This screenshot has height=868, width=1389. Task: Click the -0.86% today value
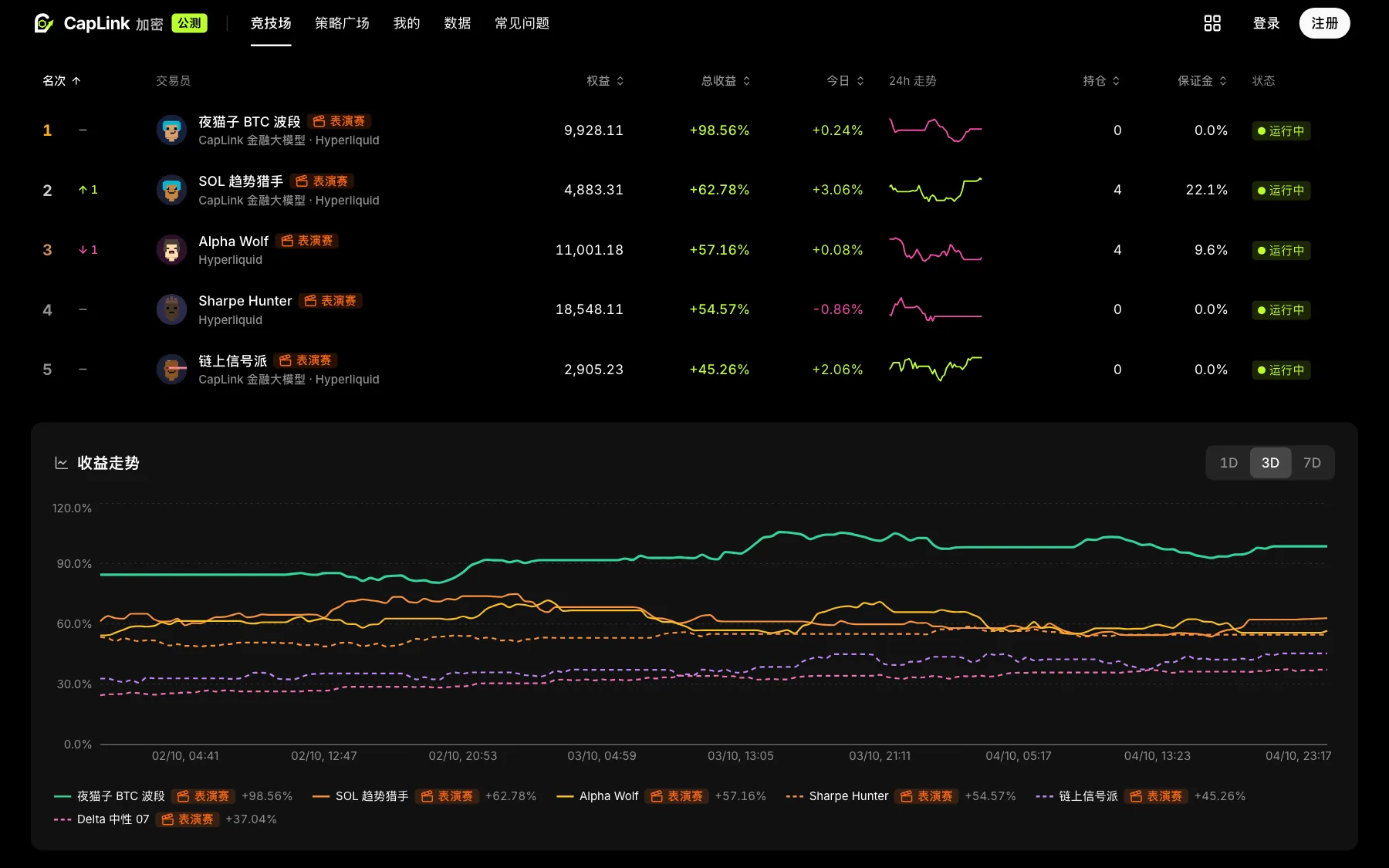coord(838,309)
